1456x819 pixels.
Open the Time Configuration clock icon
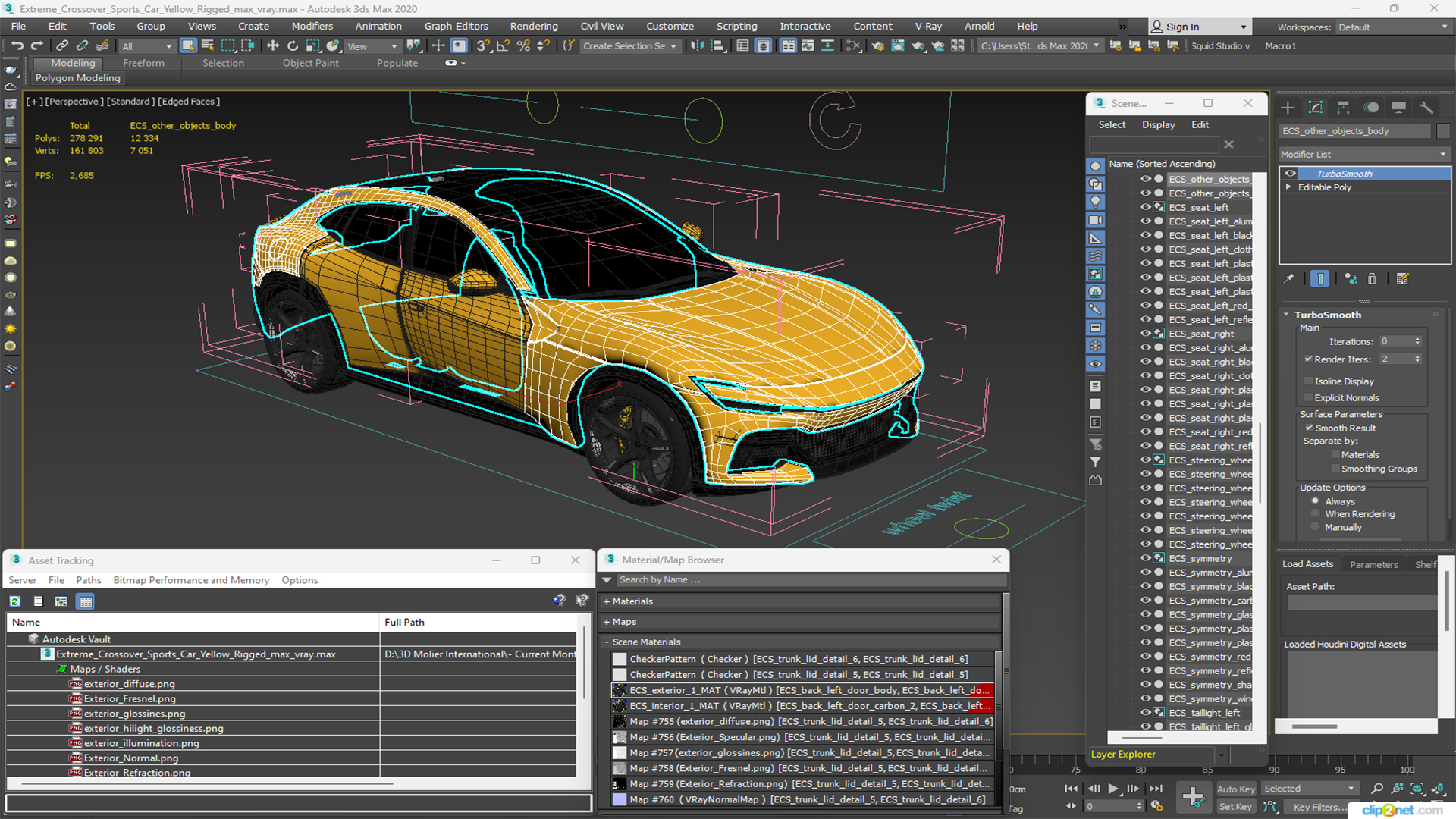point(1156,806)
